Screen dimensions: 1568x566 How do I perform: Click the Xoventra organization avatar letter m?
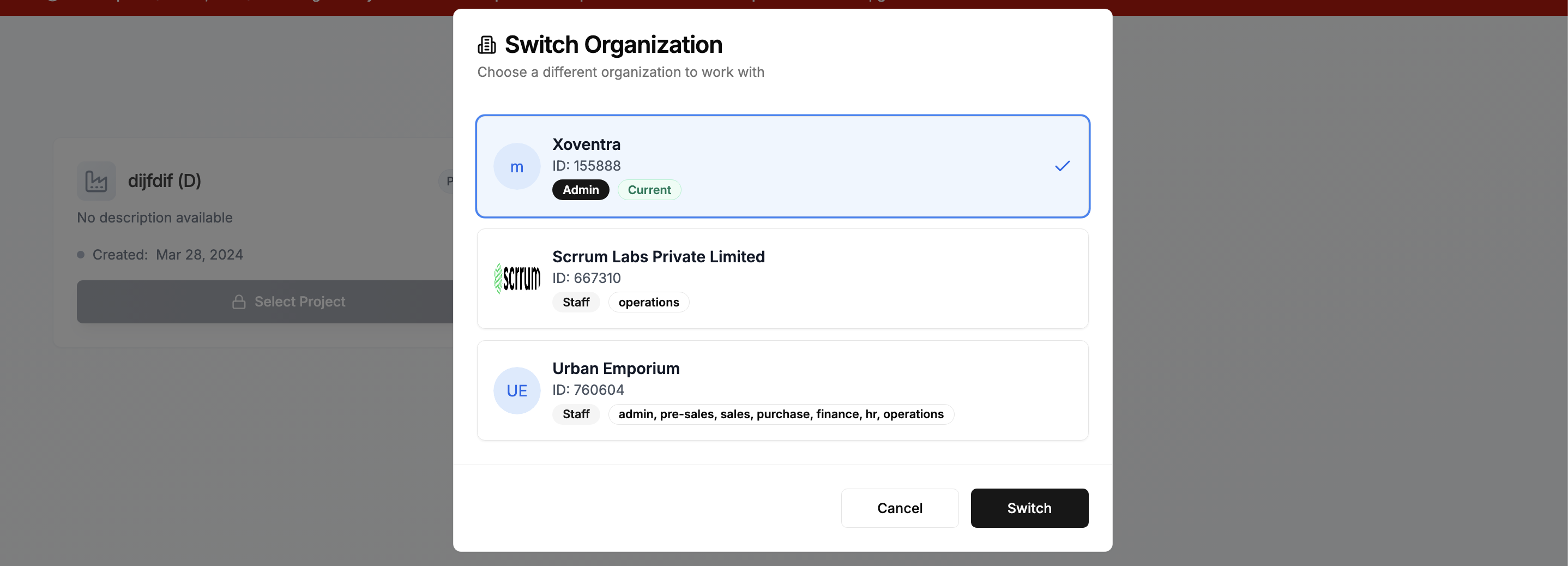(516, 166)
